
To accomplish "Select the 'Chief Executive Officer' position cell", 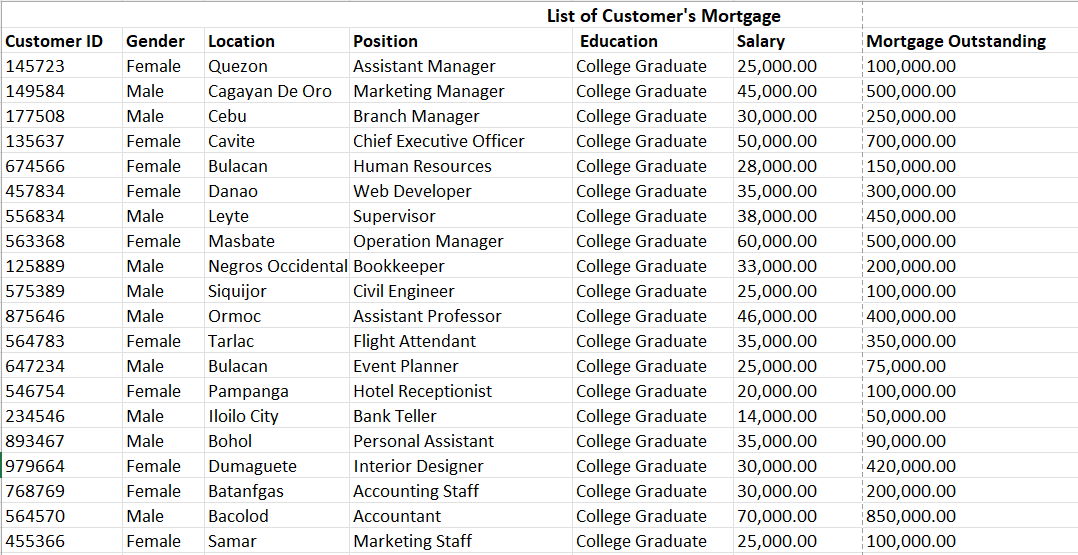I will 438,141.
